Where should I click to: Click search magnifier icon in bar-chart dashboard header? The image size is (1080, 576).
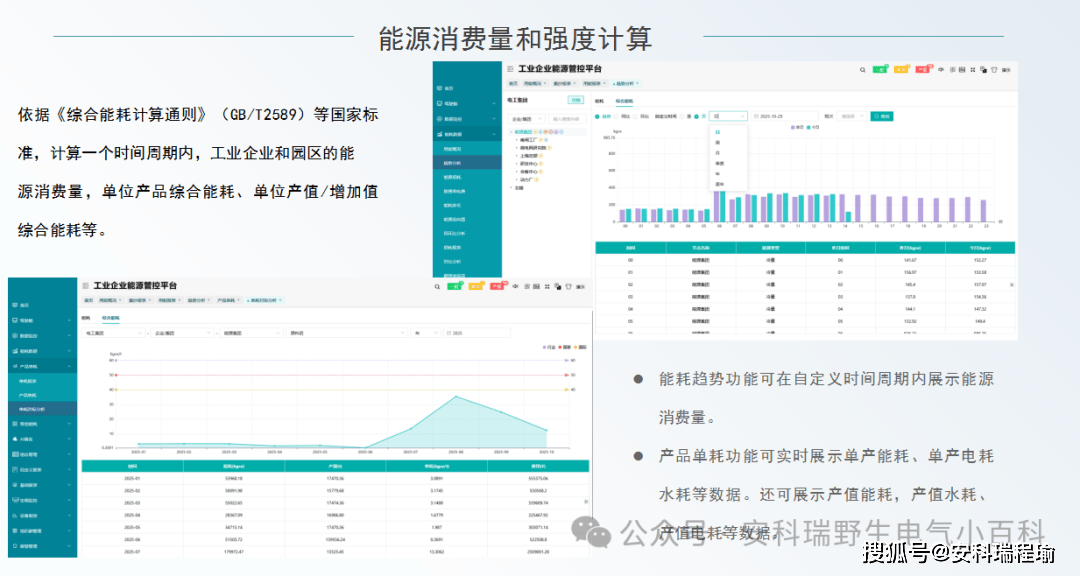tap(862, 70)
